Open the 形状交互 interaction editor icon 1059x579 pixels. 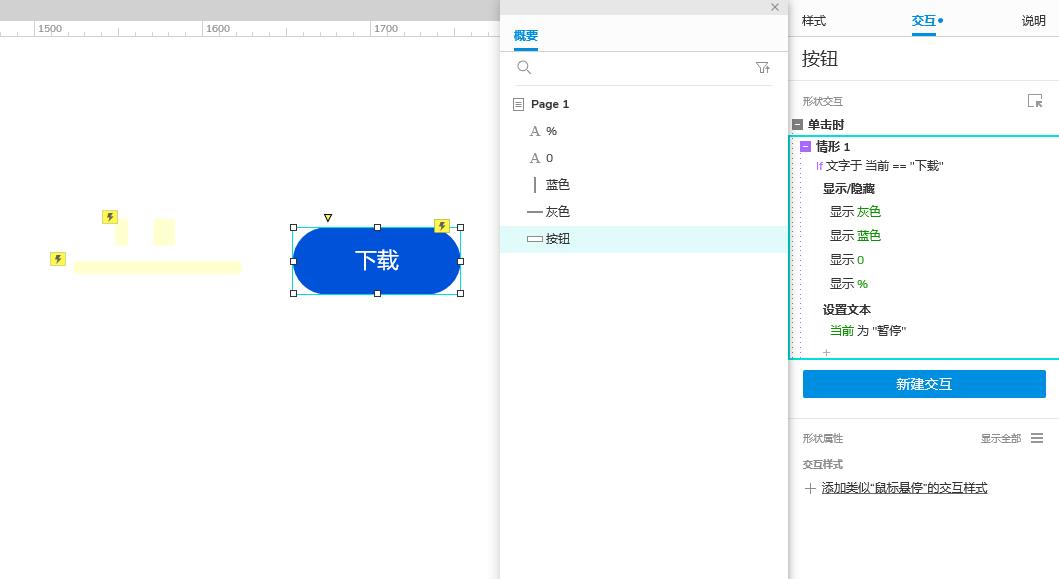pos(1035,101)
